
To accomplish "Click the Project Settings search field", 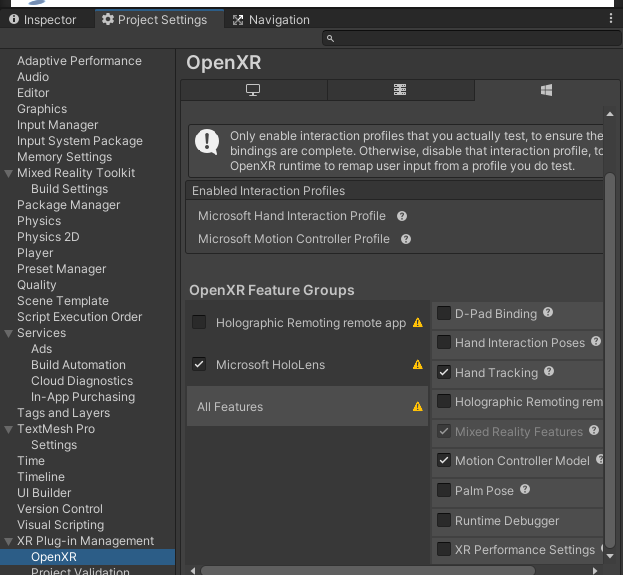I will coord(472,38).
